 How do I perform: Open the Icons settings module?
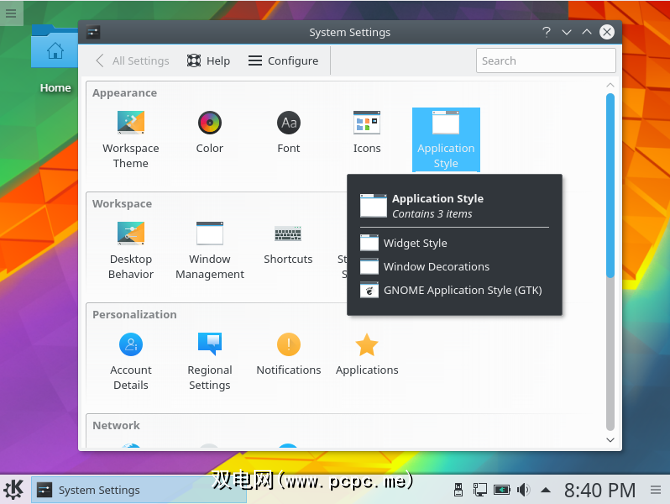click(x=367, y=132)
